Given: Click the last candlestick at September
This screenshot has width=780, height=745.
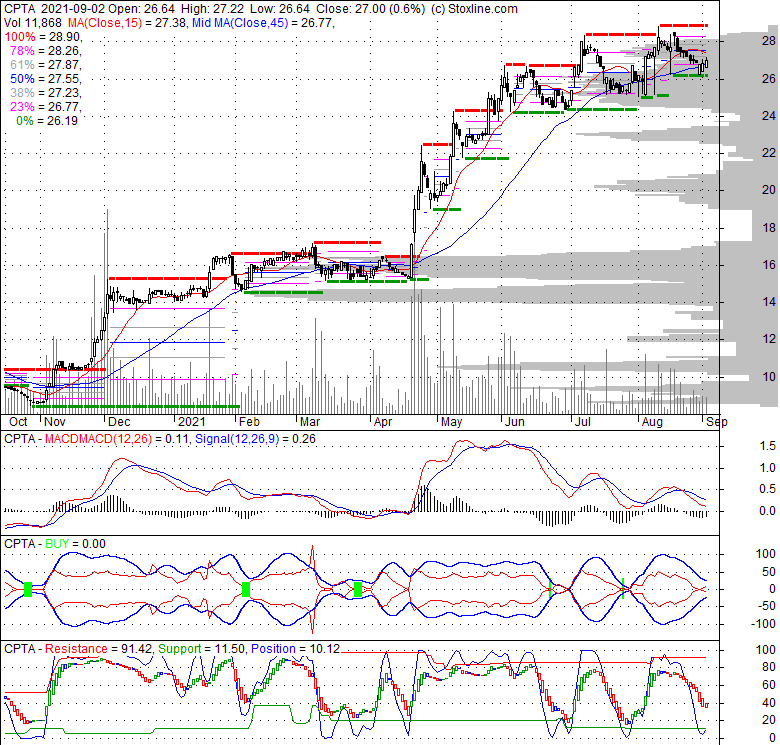Looking at the screenshot, I should click(x=707, y=63).
